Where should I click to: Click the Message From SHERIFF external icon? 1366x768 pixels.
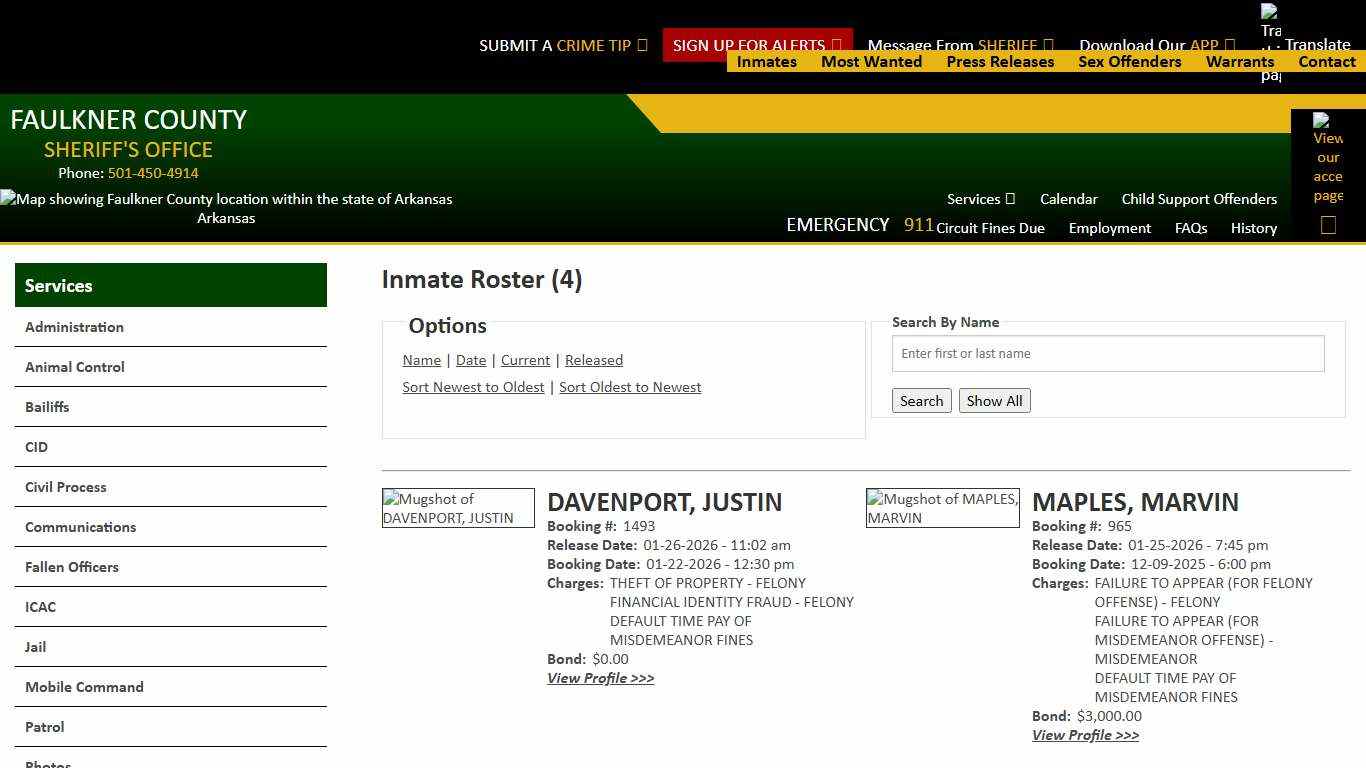point(1048,45)
